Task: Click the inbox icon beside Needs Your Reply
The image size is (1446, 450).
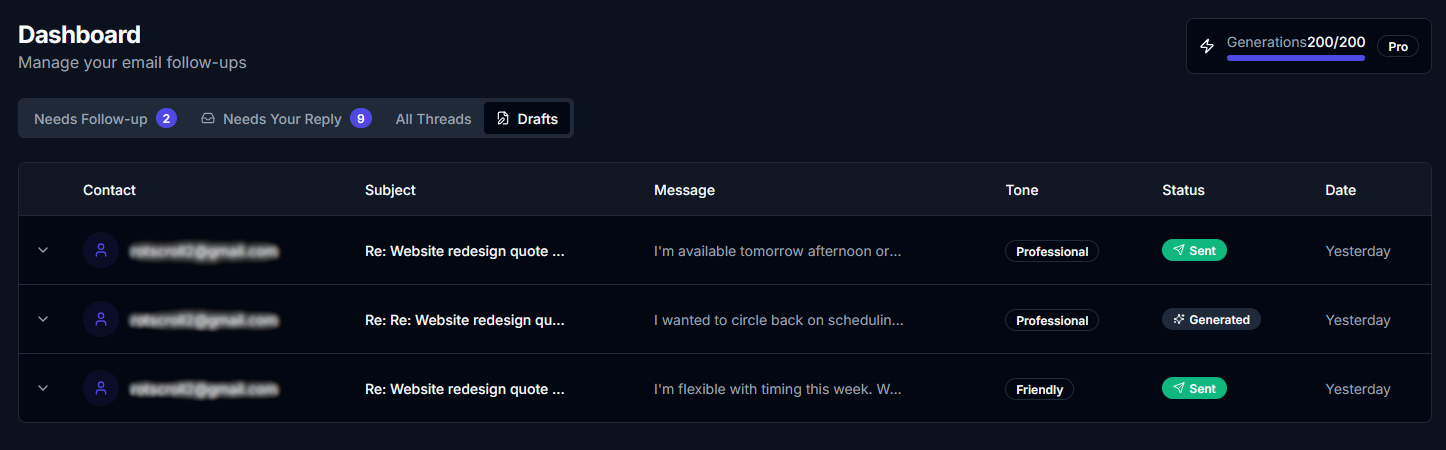Action: pos(208,119)
